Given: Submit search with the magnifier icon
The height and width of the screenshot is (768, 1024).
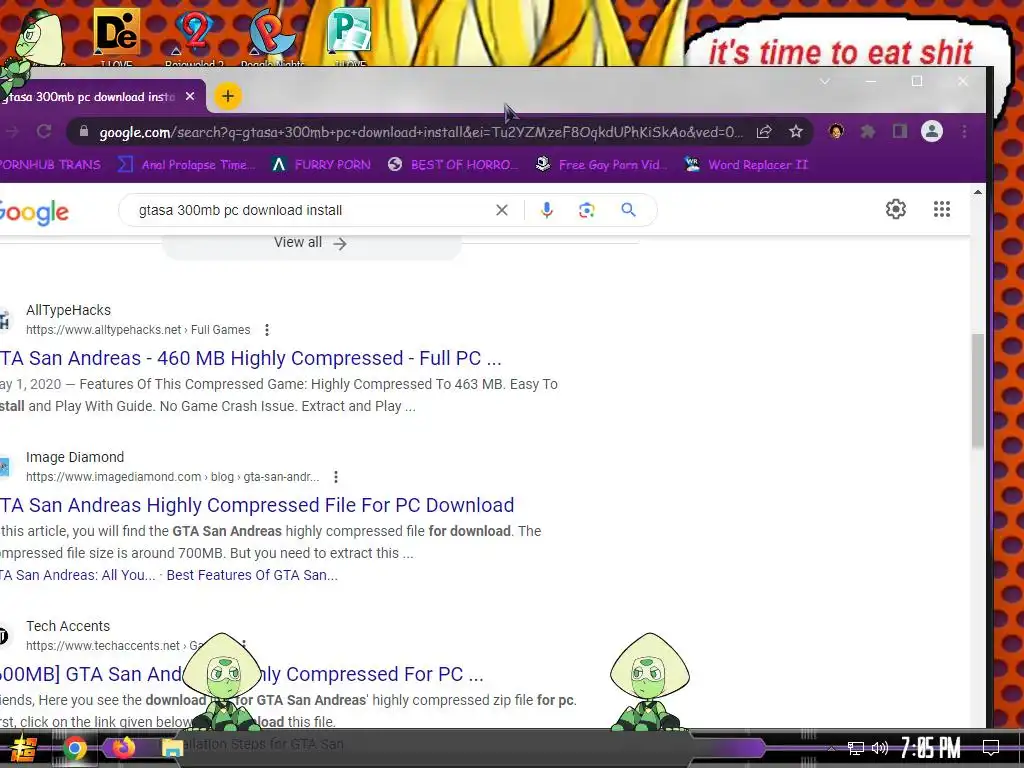Looking at the screenshot, I should pos(628,210).
